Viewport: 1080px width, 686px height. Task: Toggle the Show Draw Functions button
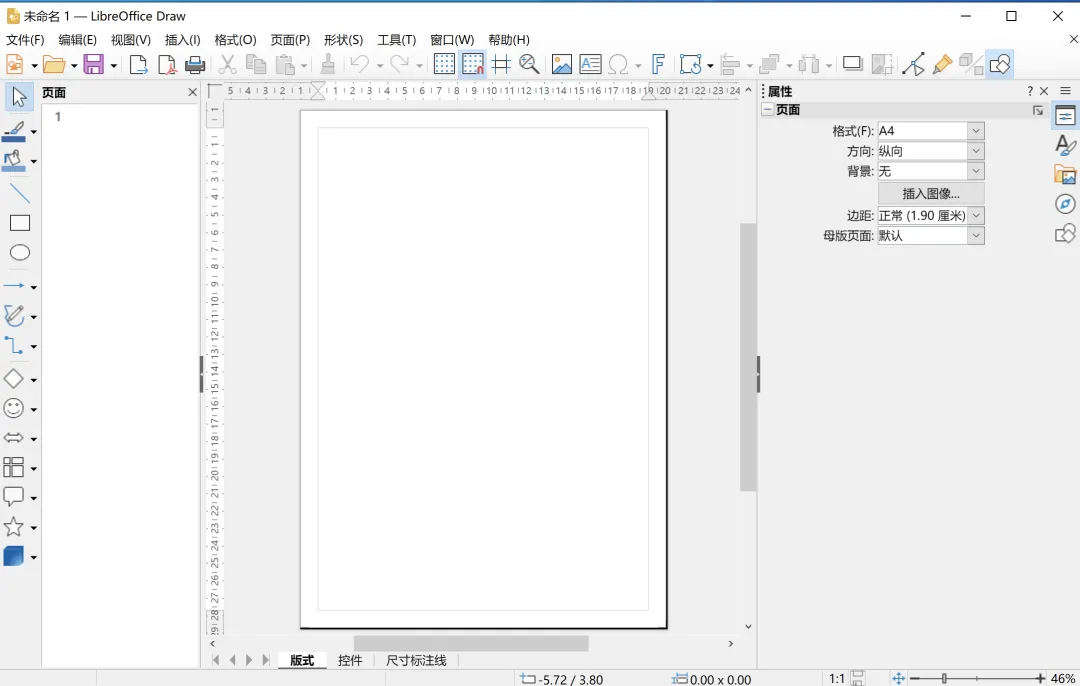pos(999,65)
